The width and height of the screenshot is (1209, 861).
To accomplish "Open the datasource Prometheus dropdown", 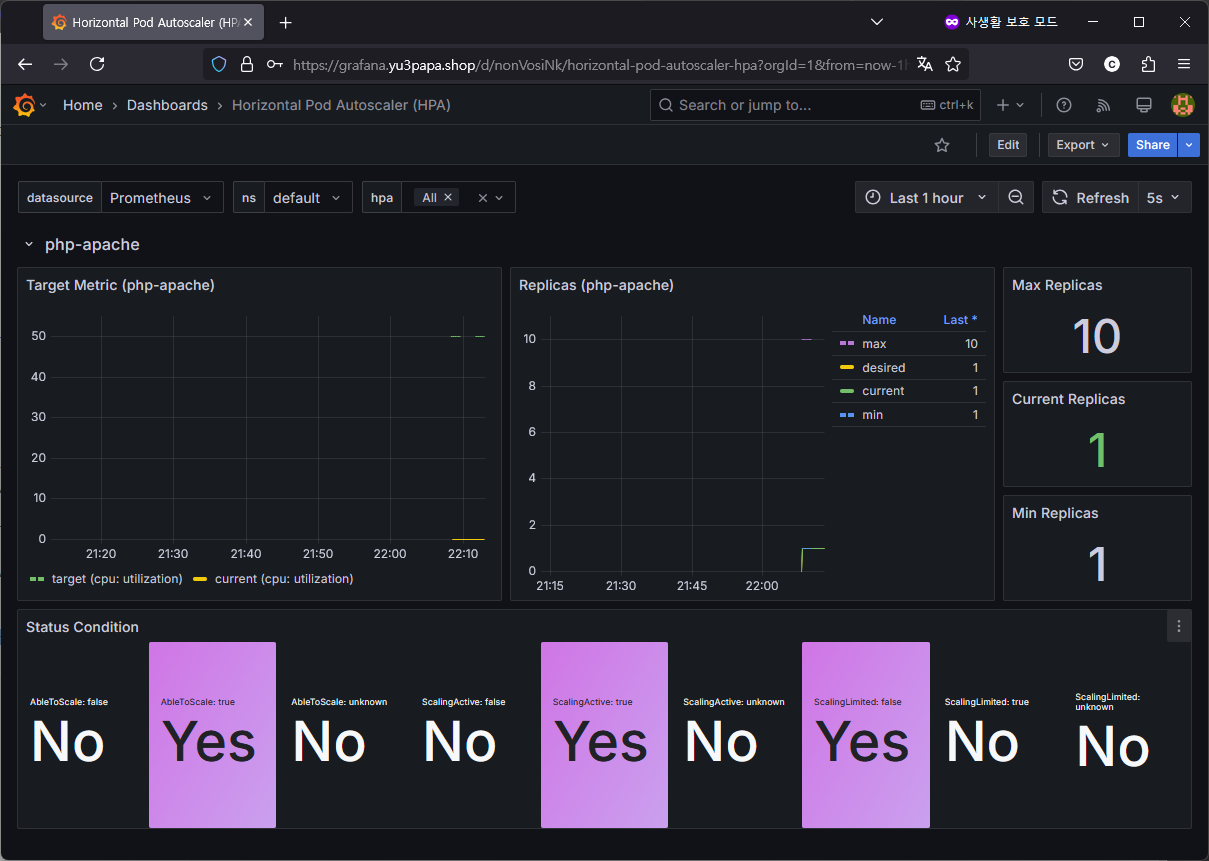I will coord(162,198).
